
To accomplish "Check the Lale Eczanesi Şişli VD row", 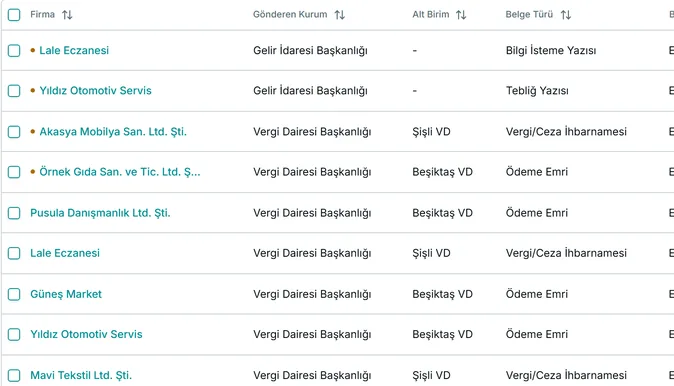I will tap(14, 253).
